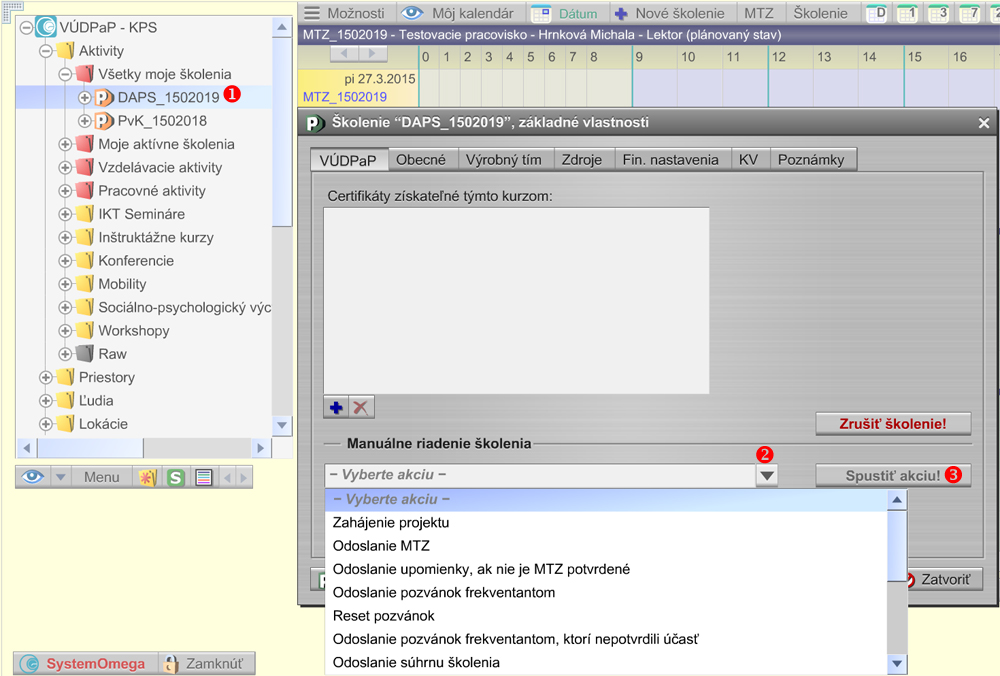Click the green S icon in sidebar toolbar

(176, 477)
